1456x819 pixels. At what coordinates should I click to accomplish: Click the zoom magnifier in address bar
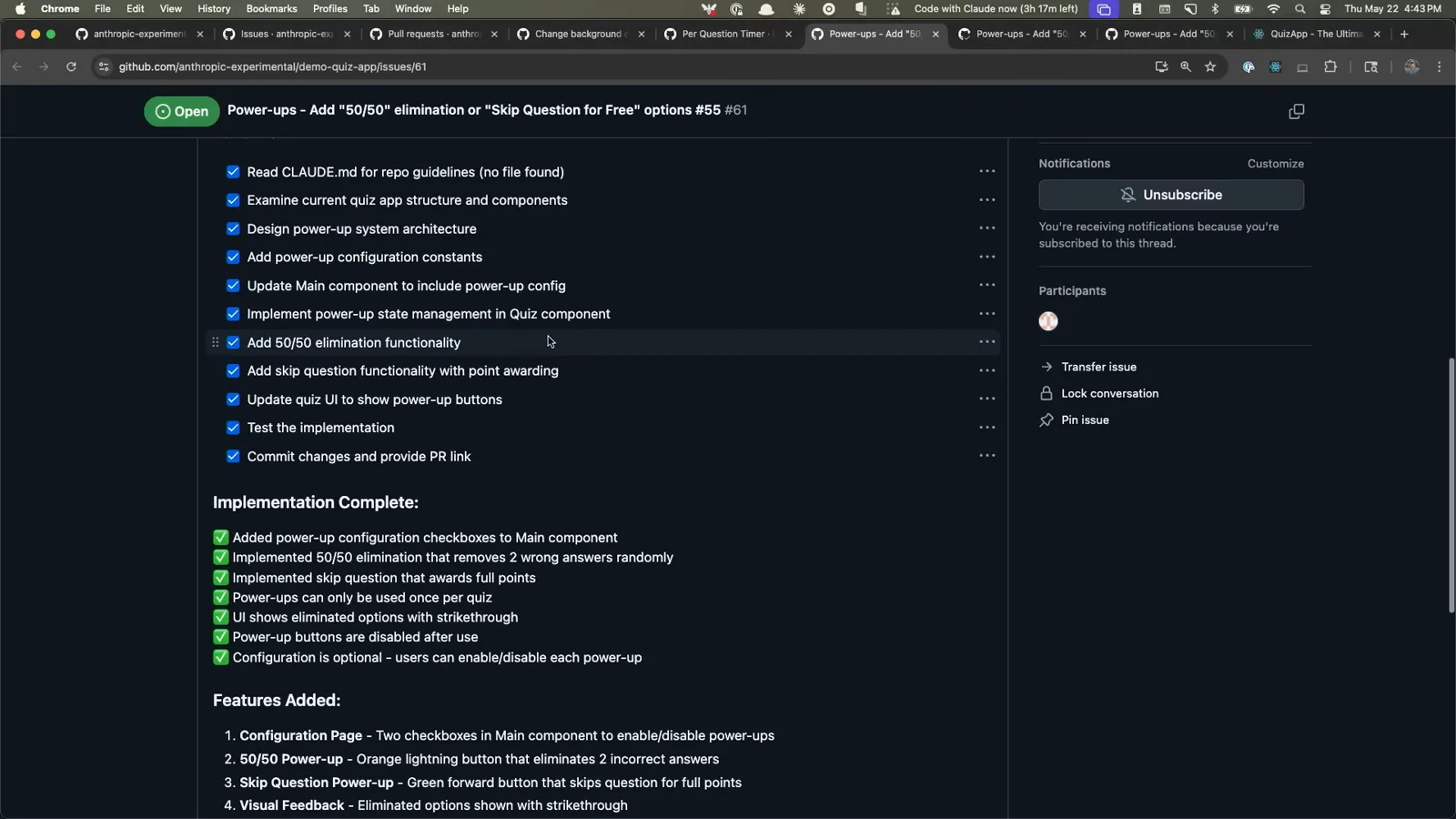[x=1186, y=66]
